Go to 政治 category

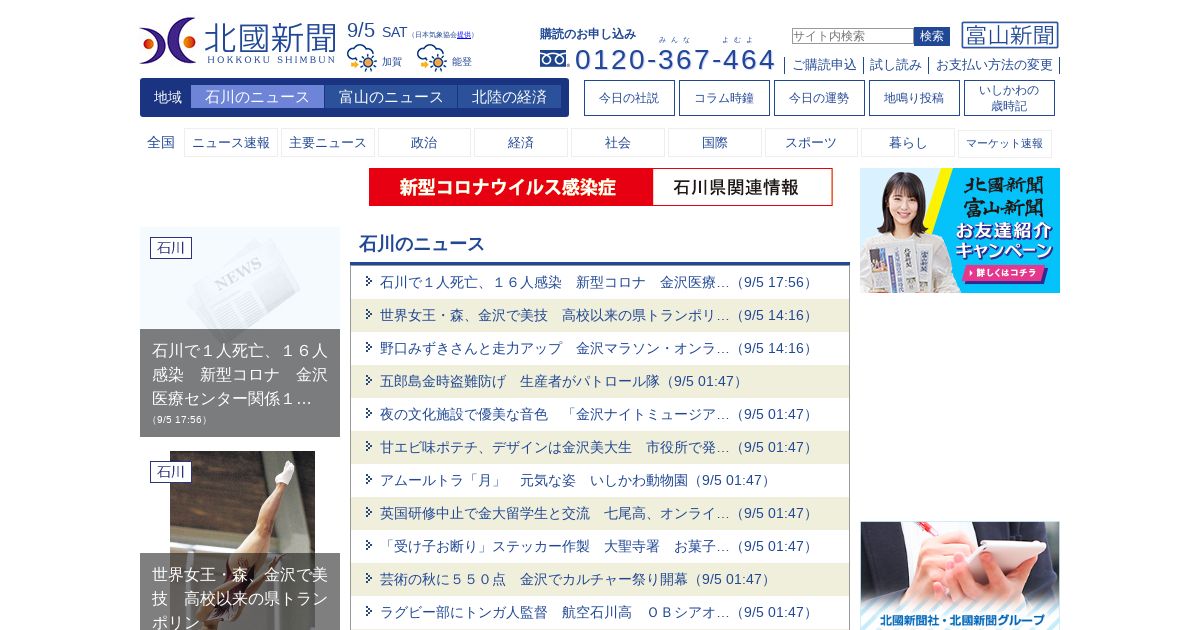[x=424, y=143]
